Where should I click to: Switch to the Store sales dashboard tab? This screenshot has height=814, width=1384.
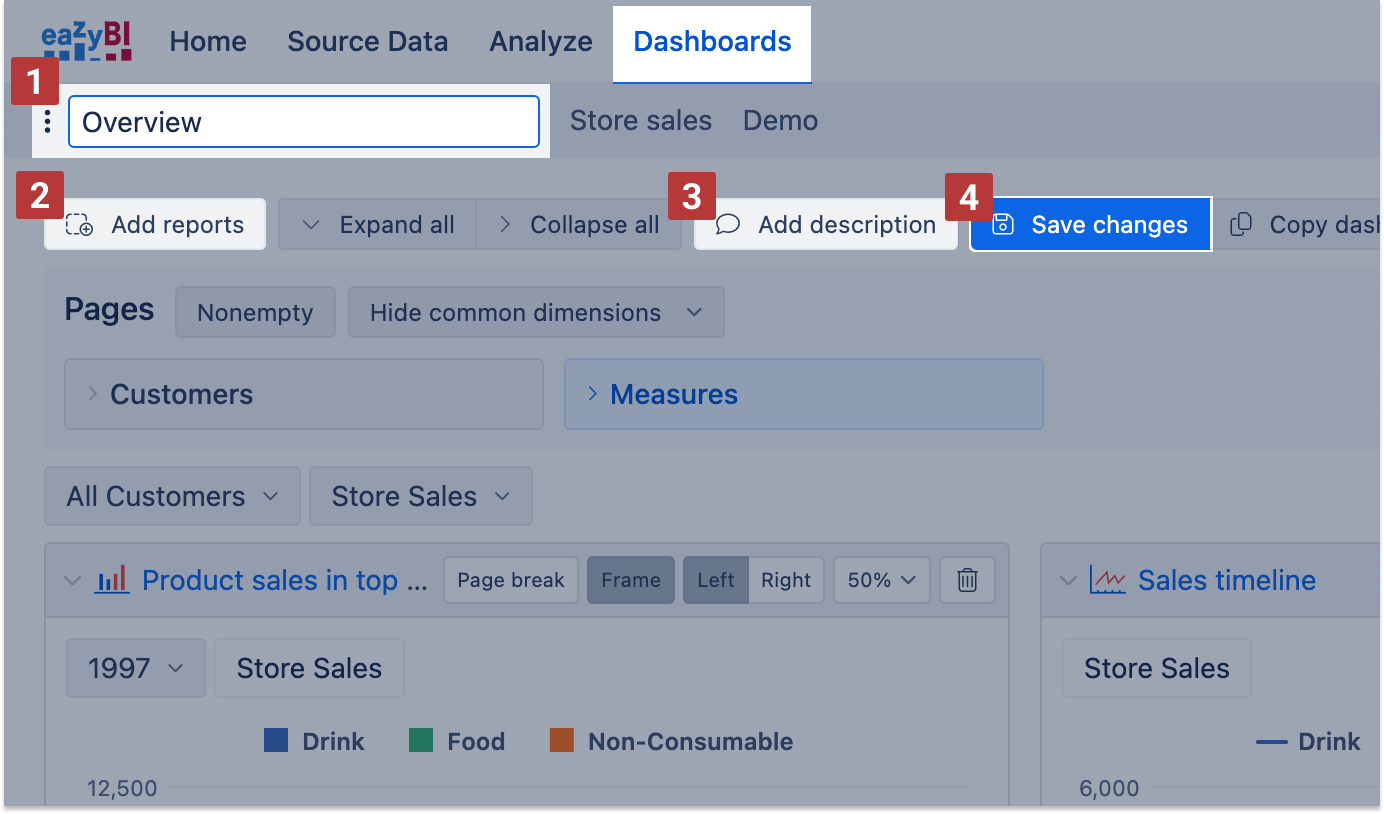640,121
